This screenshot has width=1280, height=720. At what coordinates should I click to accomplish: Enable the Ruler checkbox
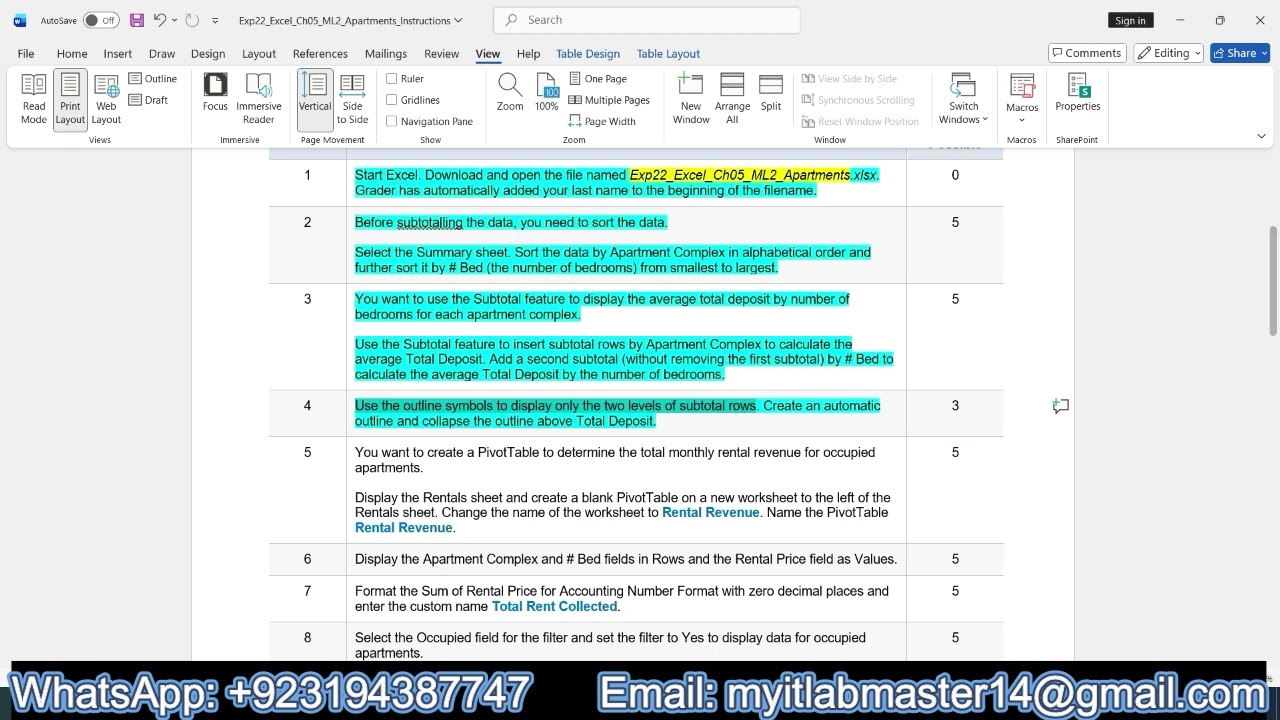tap(392, 79)
